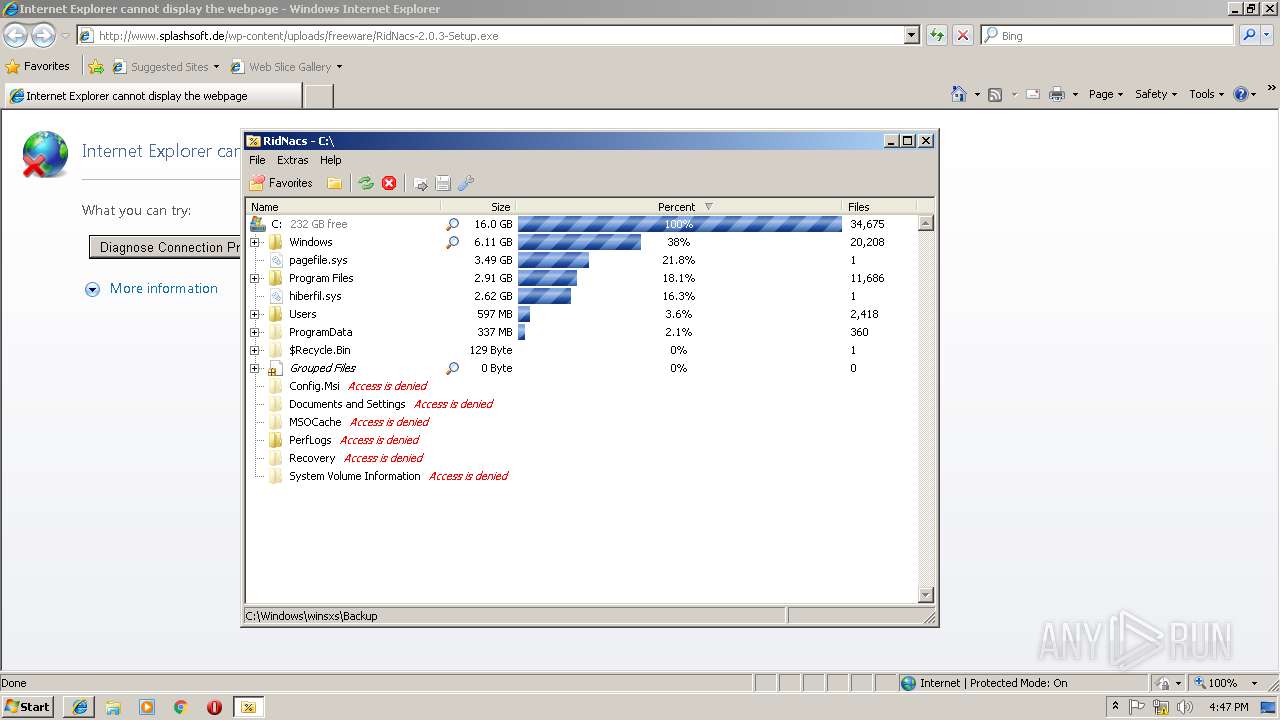The height and width of the screenshot is (720, 1280).
Task: Select the Recovery folder row
Action: (581, 458)
